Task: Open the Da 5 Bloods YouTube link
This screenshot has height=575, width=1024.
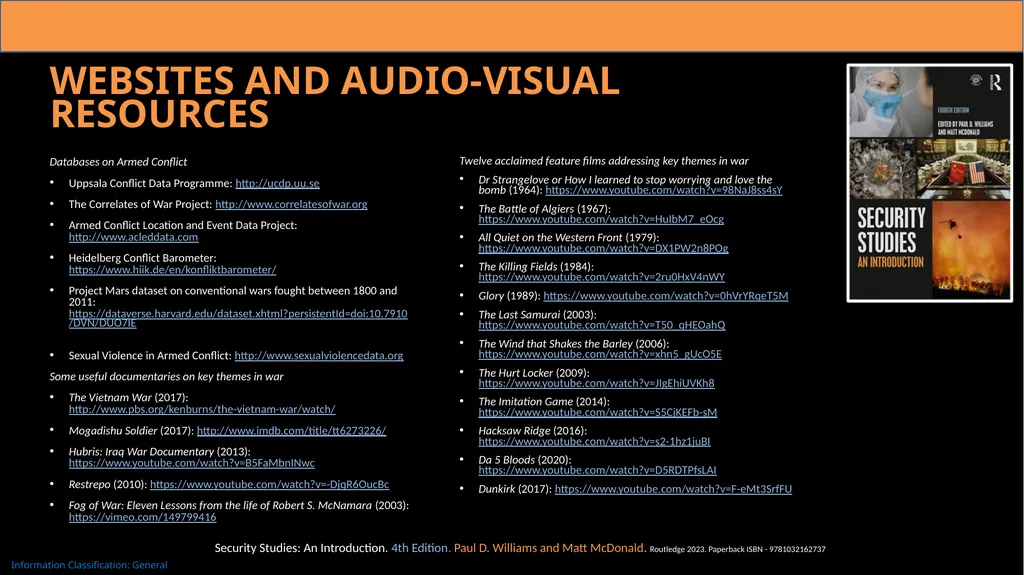Action: pyautogui.click(x=597, y=470)
